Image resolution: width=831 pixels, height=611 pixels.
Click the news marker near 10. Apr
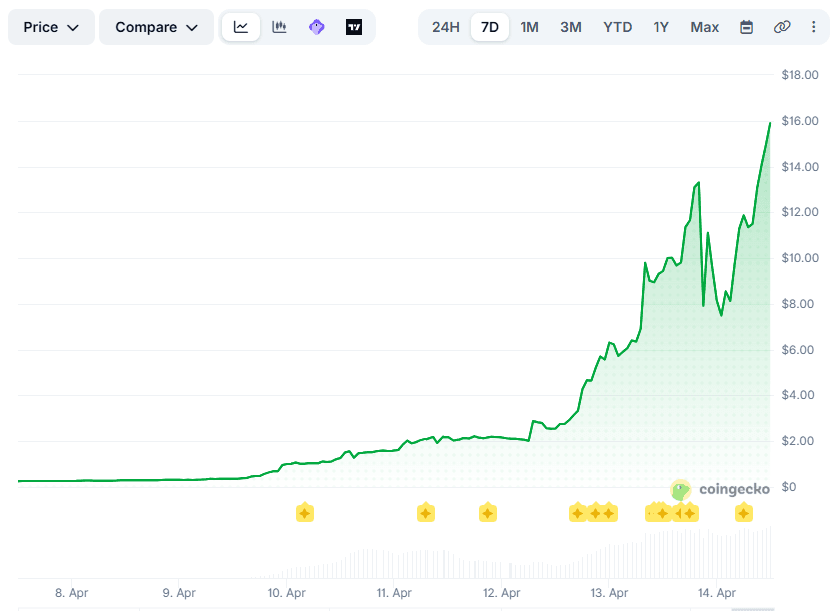click(305, 513)
